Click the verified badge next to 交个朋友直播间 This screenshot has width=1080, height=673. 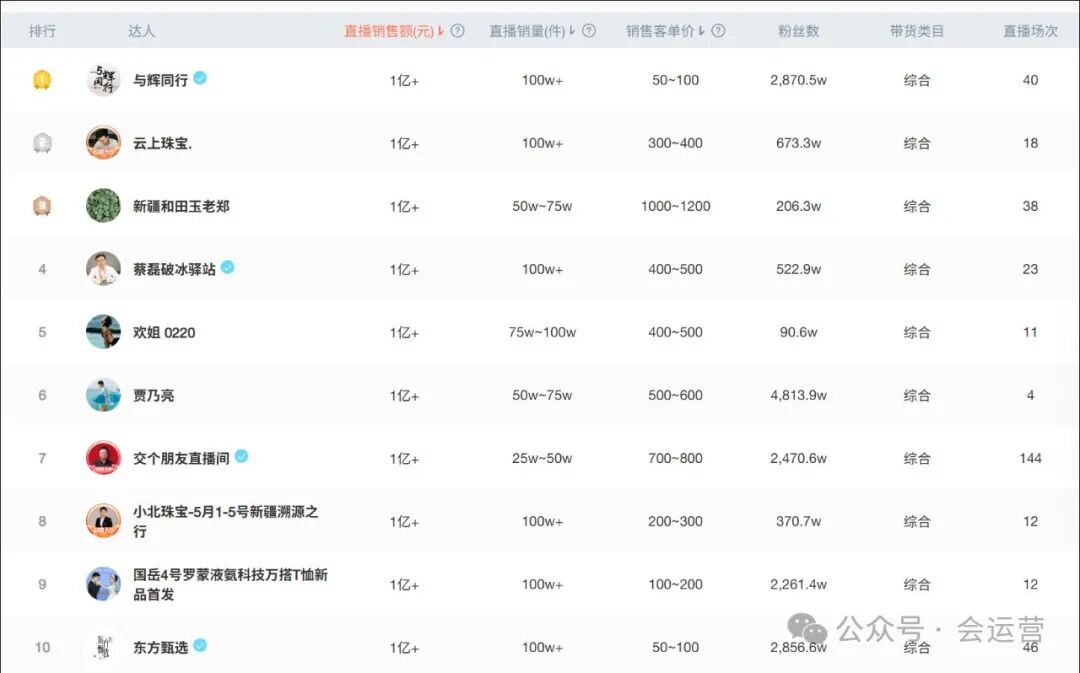(x=240, y=457)
